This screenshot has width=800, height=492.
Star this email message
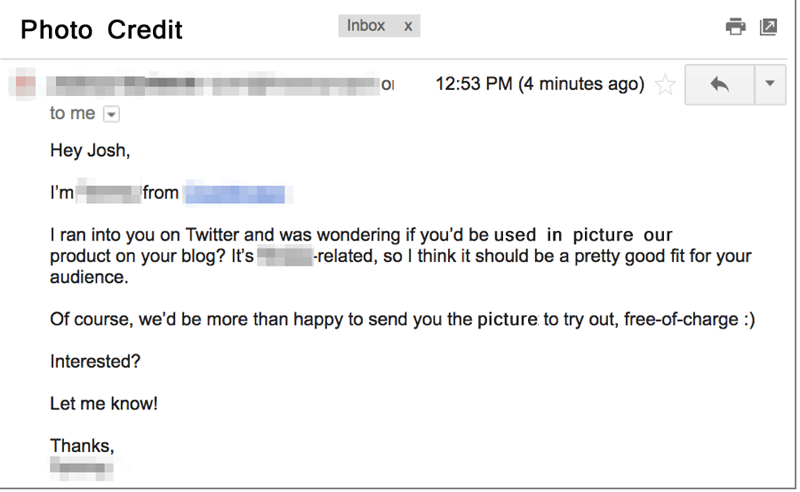665,85
